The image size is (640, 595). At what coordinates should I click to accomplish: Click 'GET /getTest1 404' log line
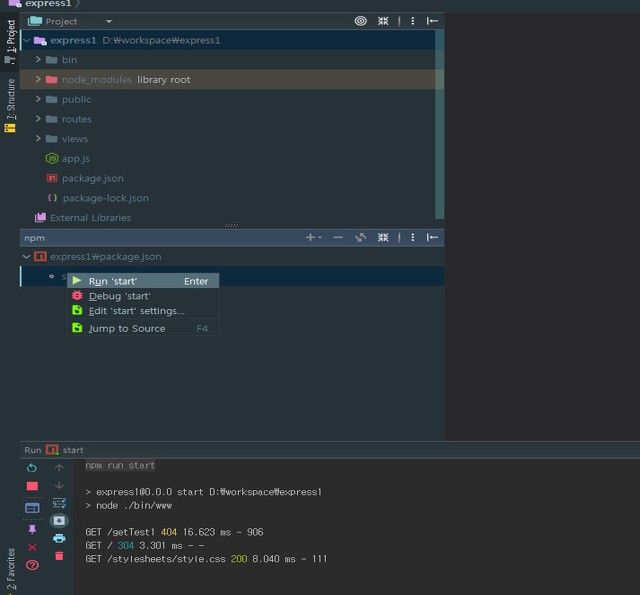174,532
